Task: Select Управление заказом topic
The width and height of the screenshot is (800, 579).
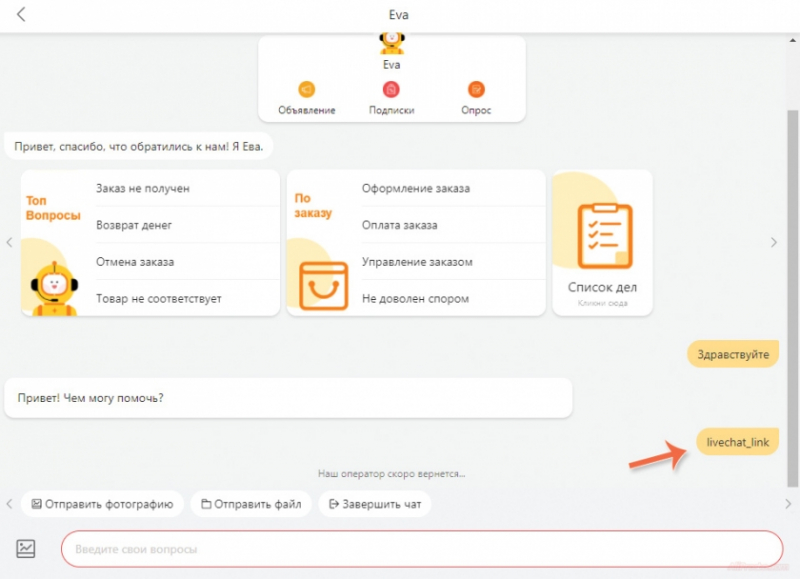Action: click(x=454, y=262)
